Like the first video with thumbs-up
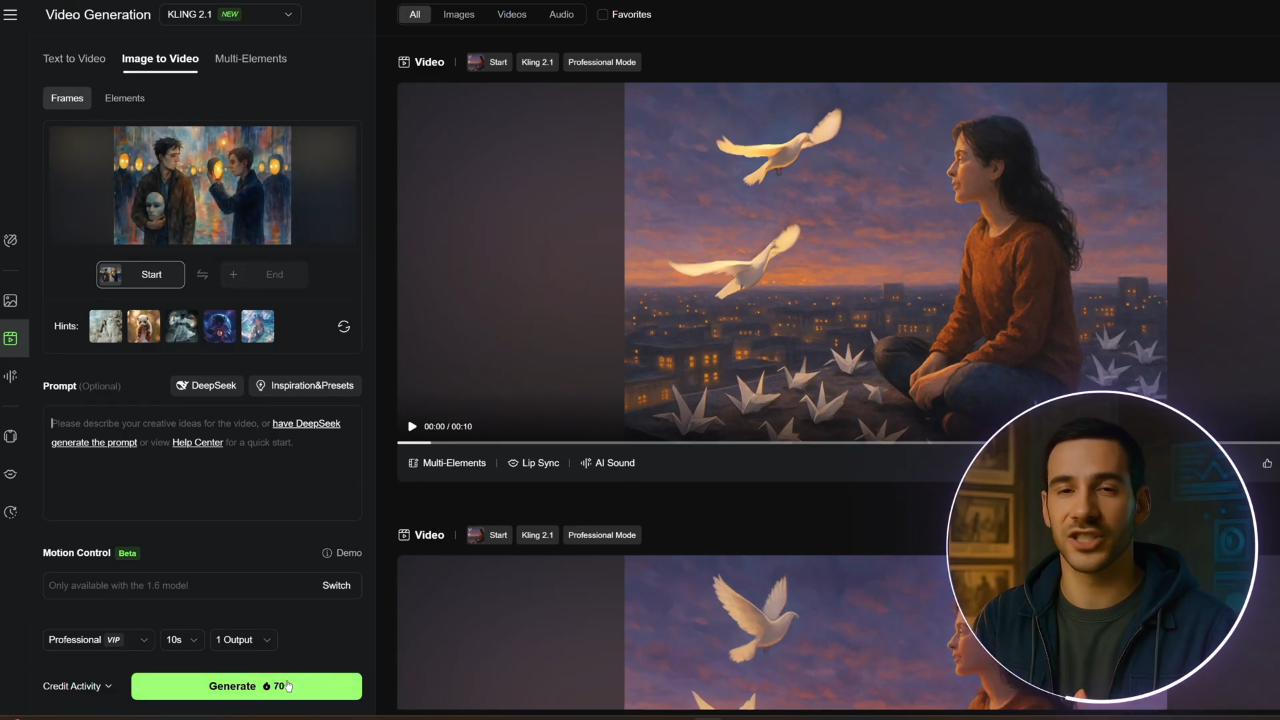This screenshot has width=1280, height=720. coord(1267,463)
